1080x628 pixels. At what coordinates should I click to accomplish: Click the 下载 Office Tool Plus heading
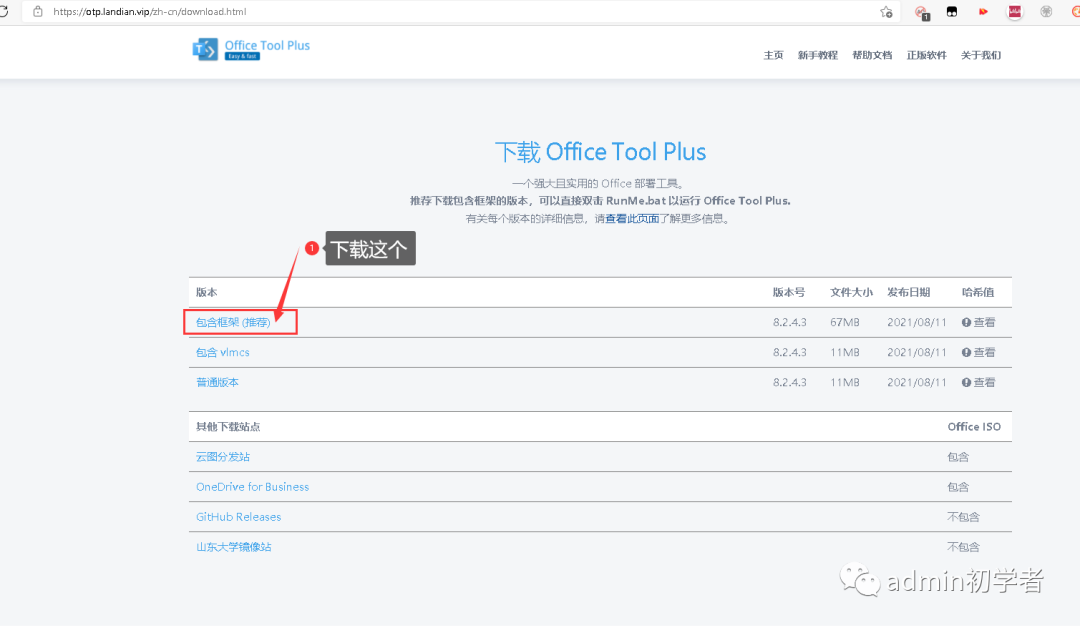pos(601,151)
